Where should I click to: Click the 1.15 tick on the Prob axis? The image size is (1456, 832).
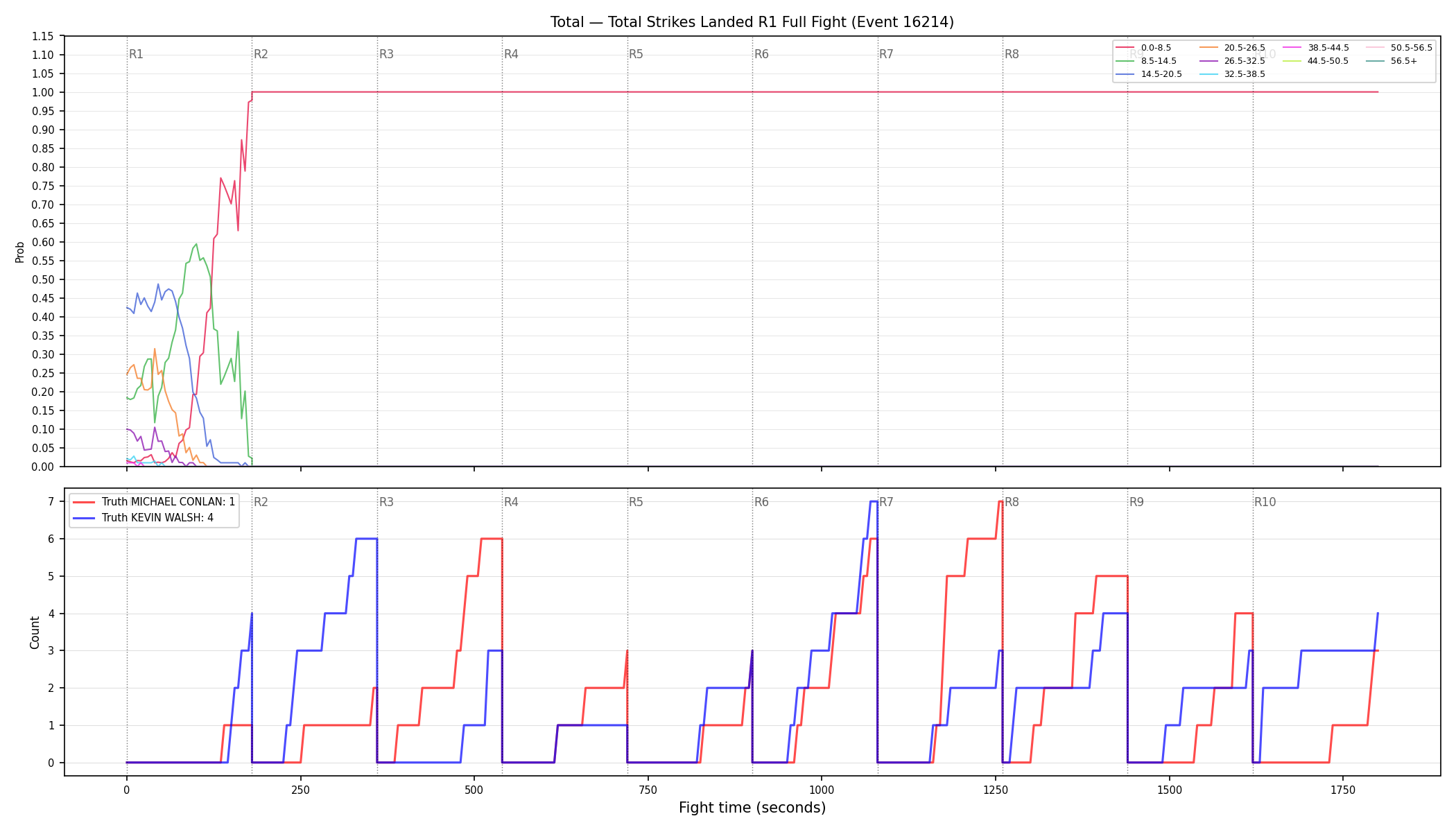tap(43, 36)
